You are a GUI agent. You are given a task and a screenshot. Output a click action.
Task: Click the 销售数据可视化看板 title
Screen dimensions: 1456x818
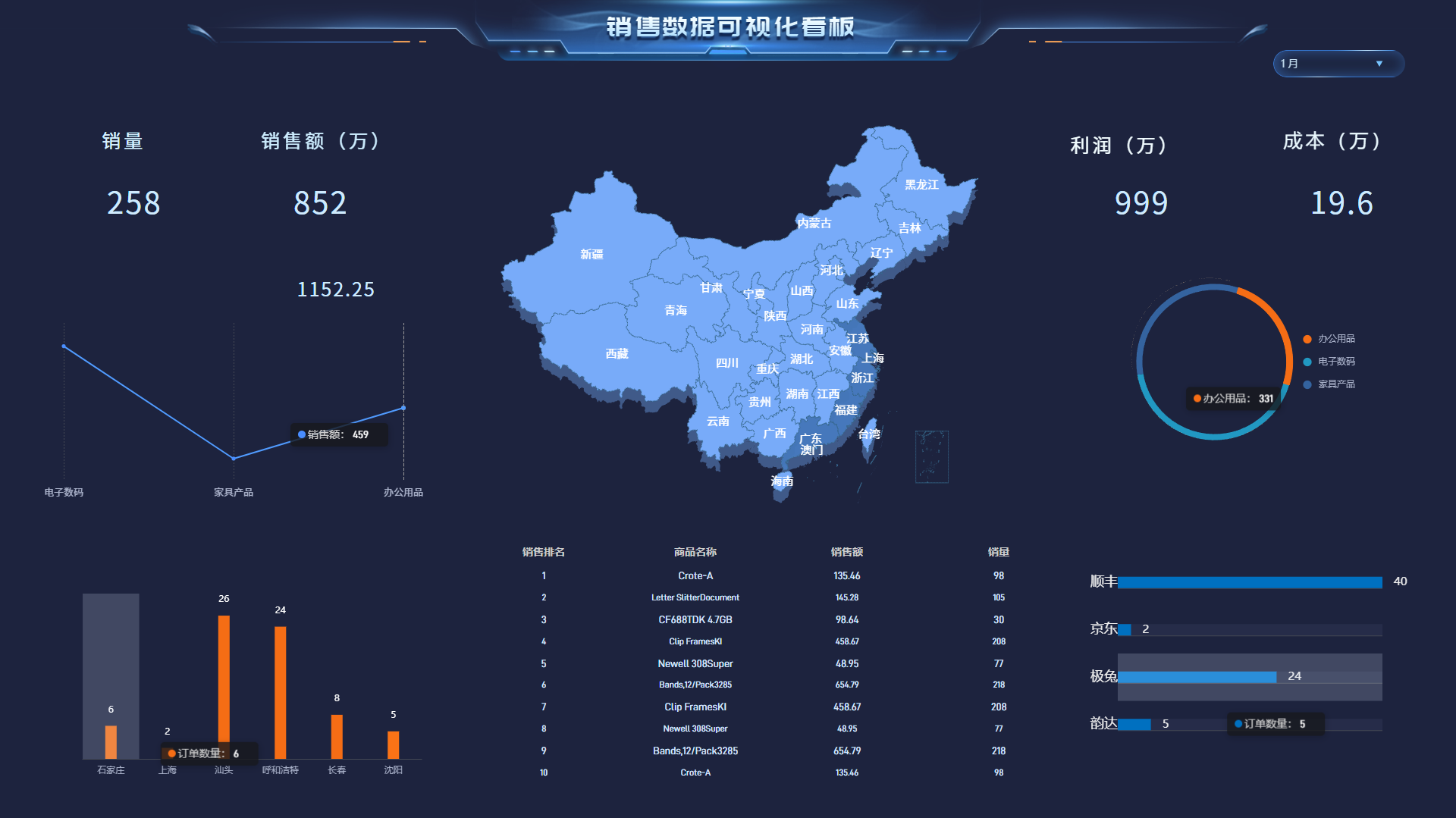coord(730,27)
